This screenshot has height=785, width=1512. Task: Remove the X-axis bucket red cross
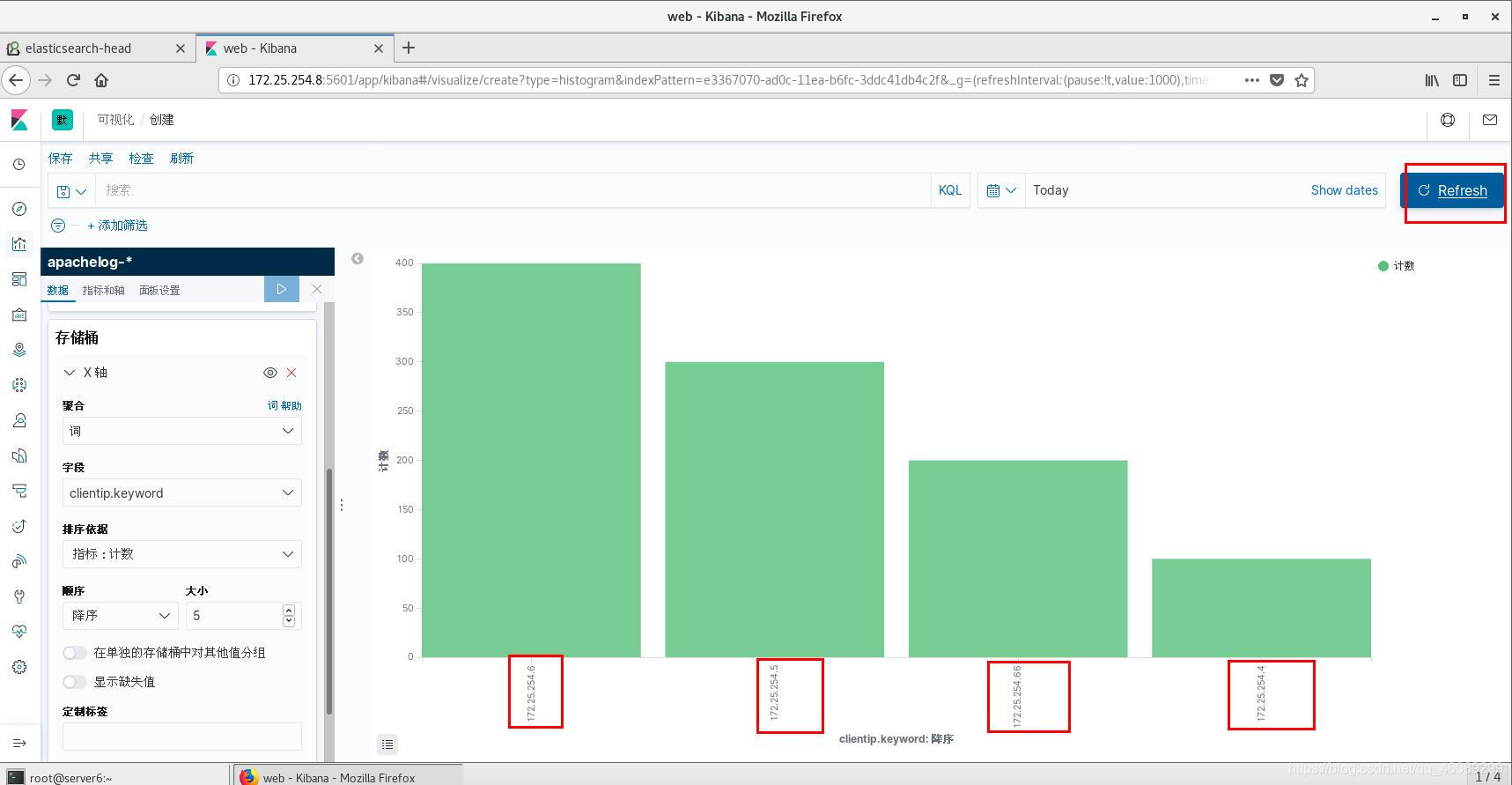pyautogui.click(x=291, y=373)
